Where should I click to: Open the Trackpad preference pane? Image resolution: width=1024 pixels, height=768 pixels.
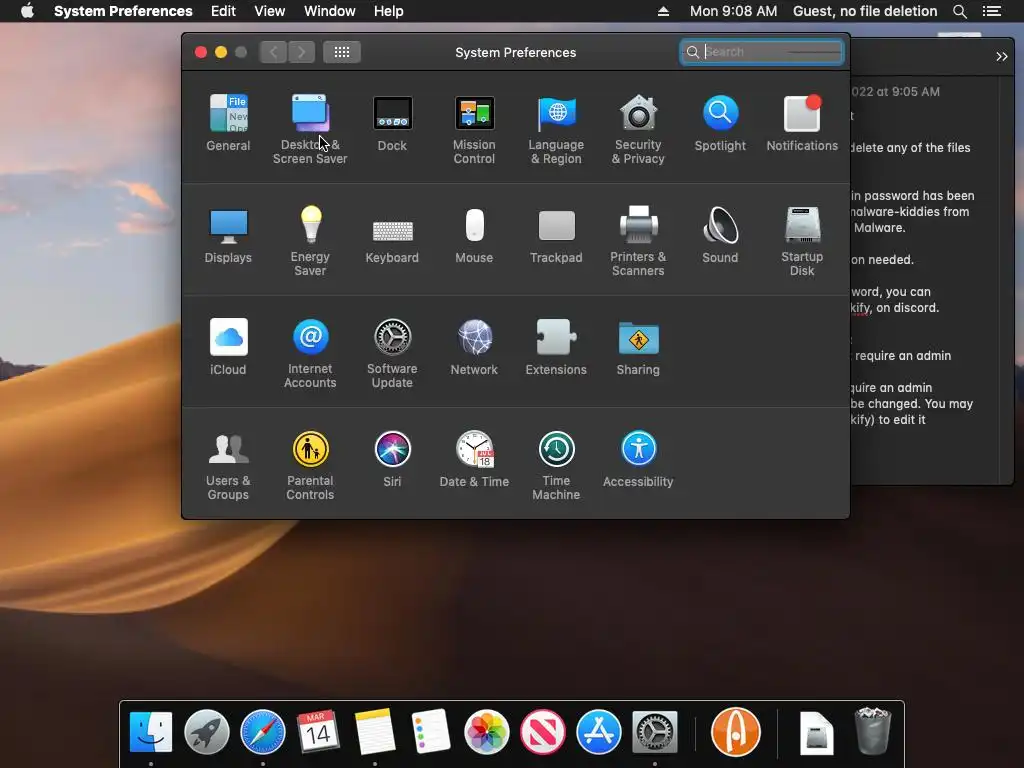(556, 235)
